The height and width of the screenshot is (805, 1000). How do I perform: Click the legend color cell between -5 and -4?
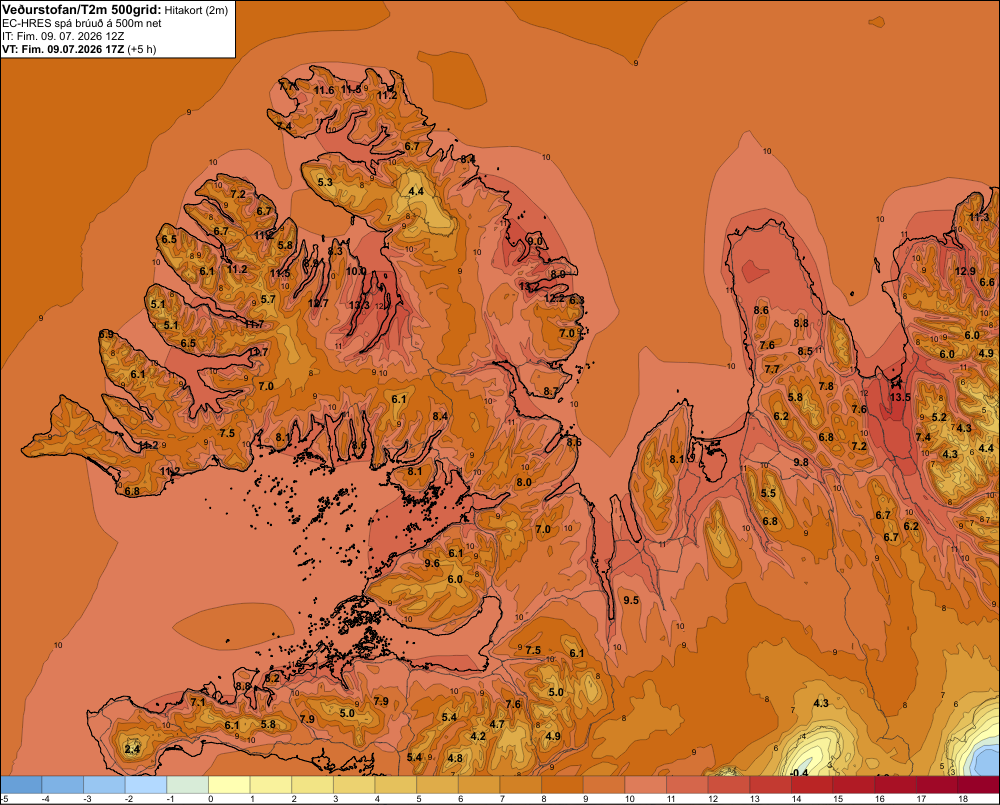21,785
